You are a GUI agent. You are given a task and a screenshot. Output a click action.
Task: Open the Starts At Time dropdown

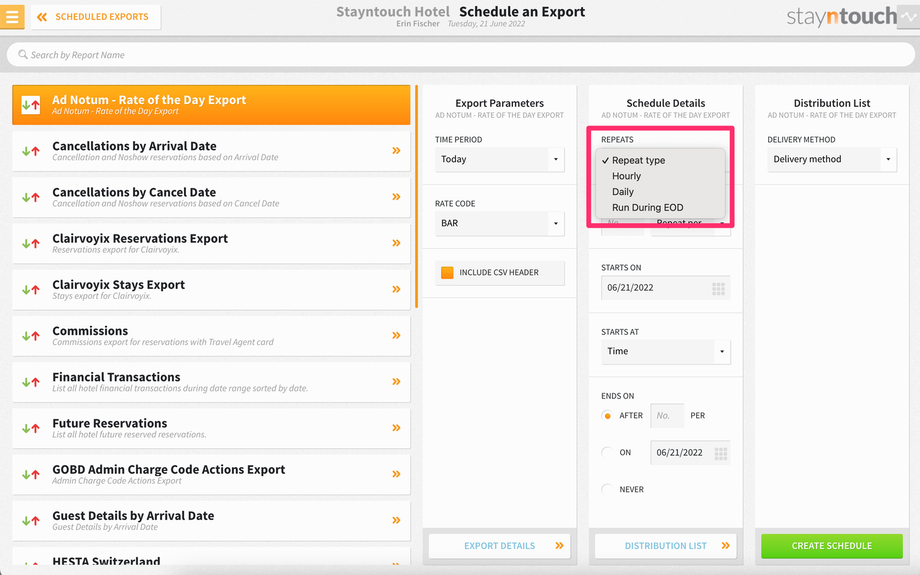[x=665, y=351]
